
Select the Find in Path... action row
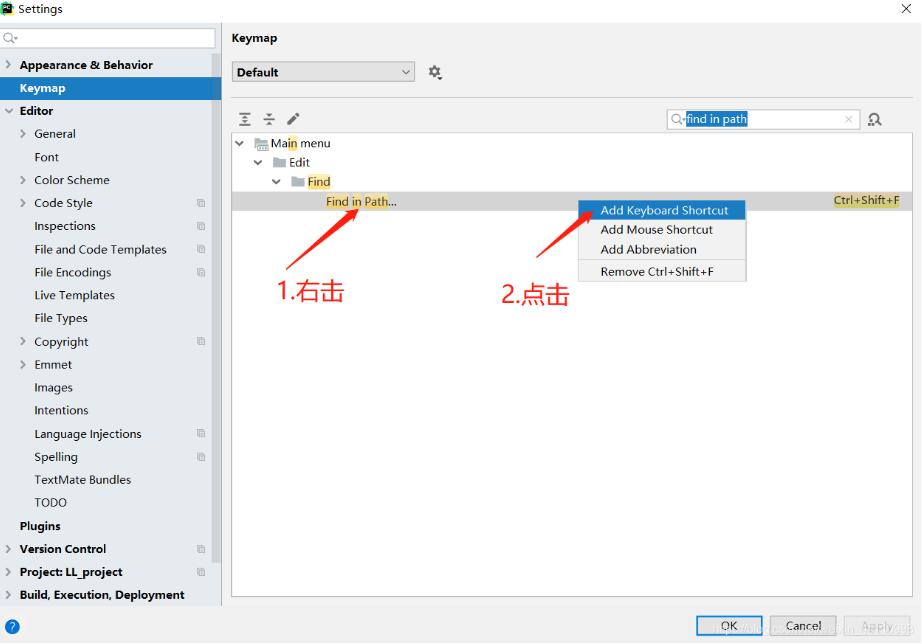[x=572, y=202]
